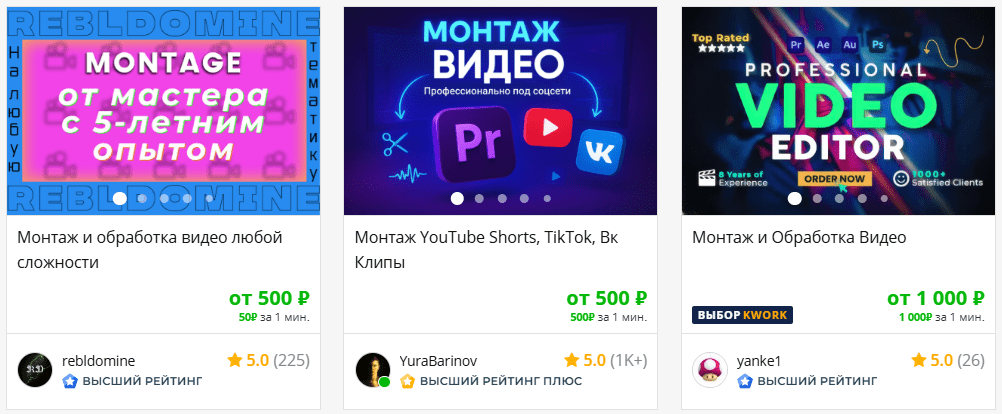1002x414 pixels.
Task: Click YuraBarinov's profile avatar
Action: (x=373, y=369)
